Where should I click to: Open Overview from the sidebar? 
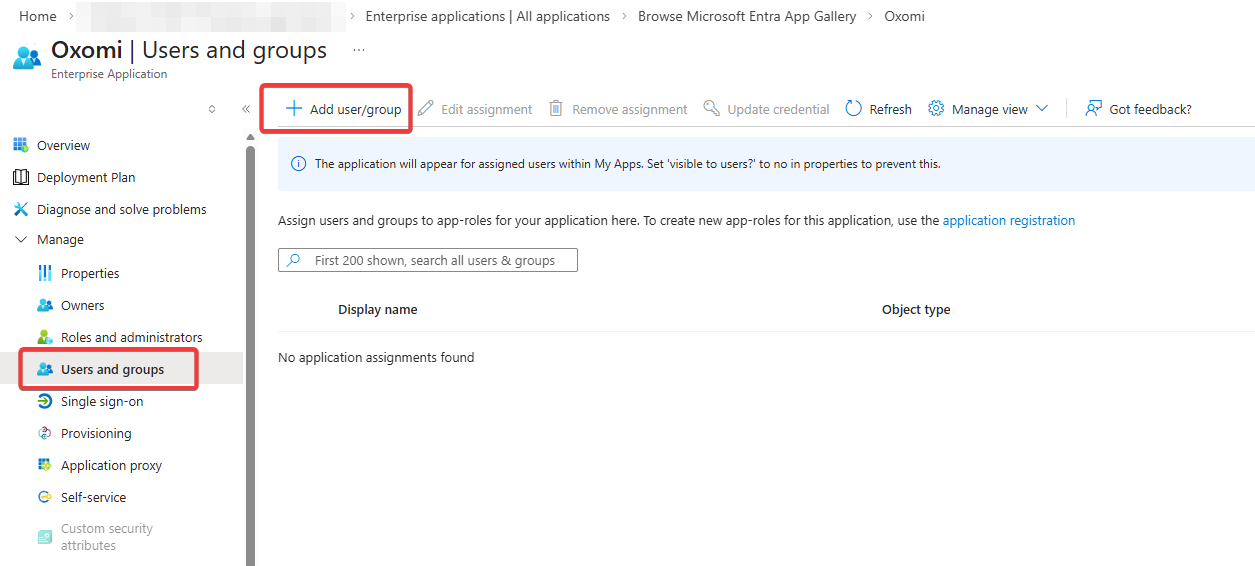(63, 145)
